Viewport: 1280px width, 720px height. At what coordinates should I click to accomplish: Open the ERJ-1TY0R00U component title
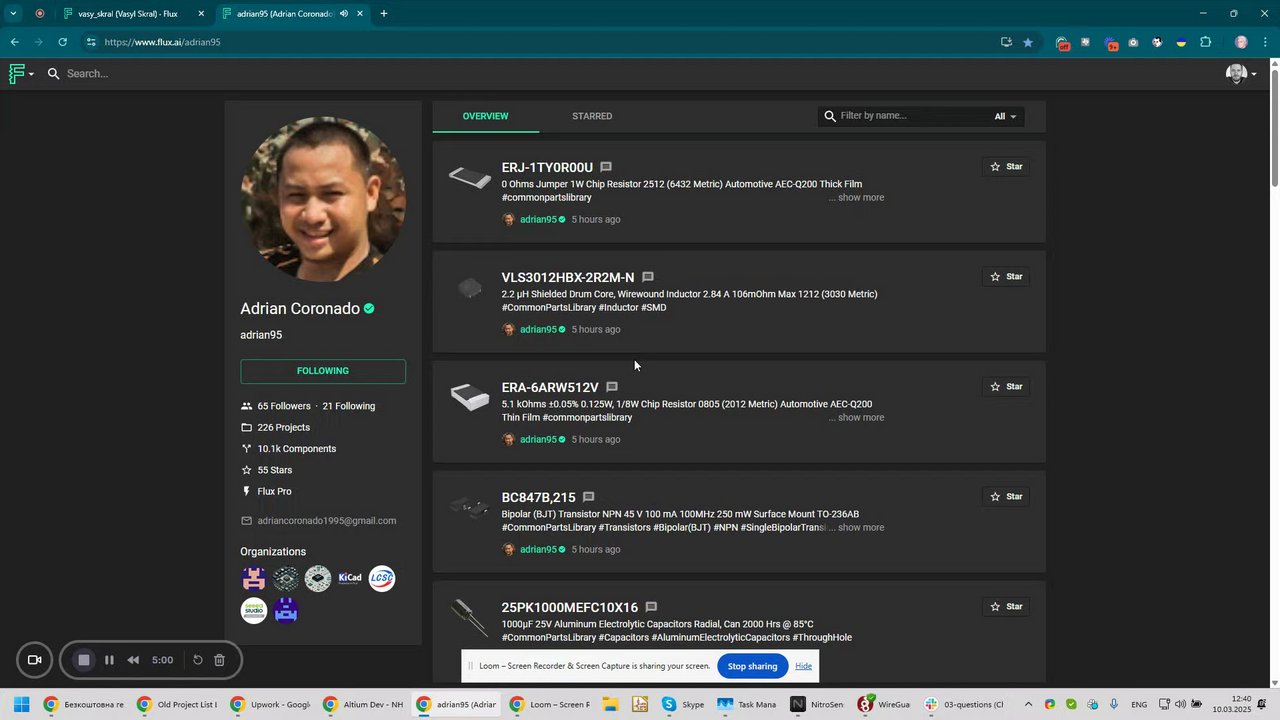[547, 167]
